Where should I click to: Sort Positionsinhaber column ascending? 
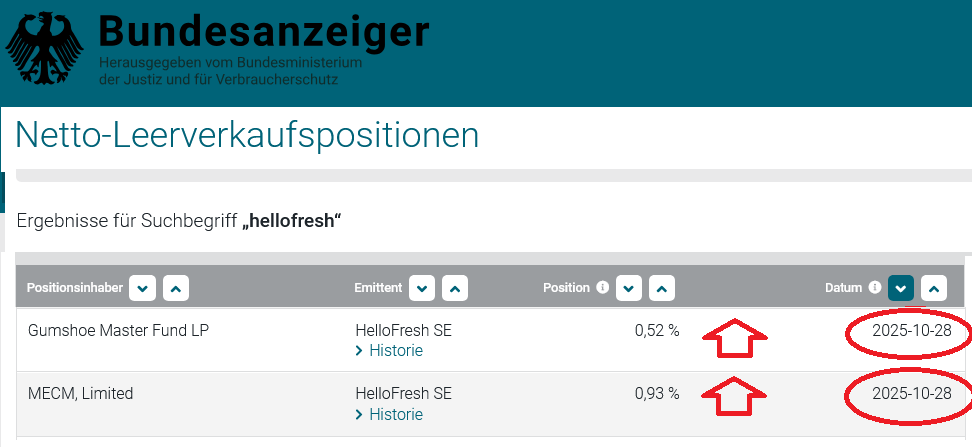pyautogui.click(x=176, y=288)
